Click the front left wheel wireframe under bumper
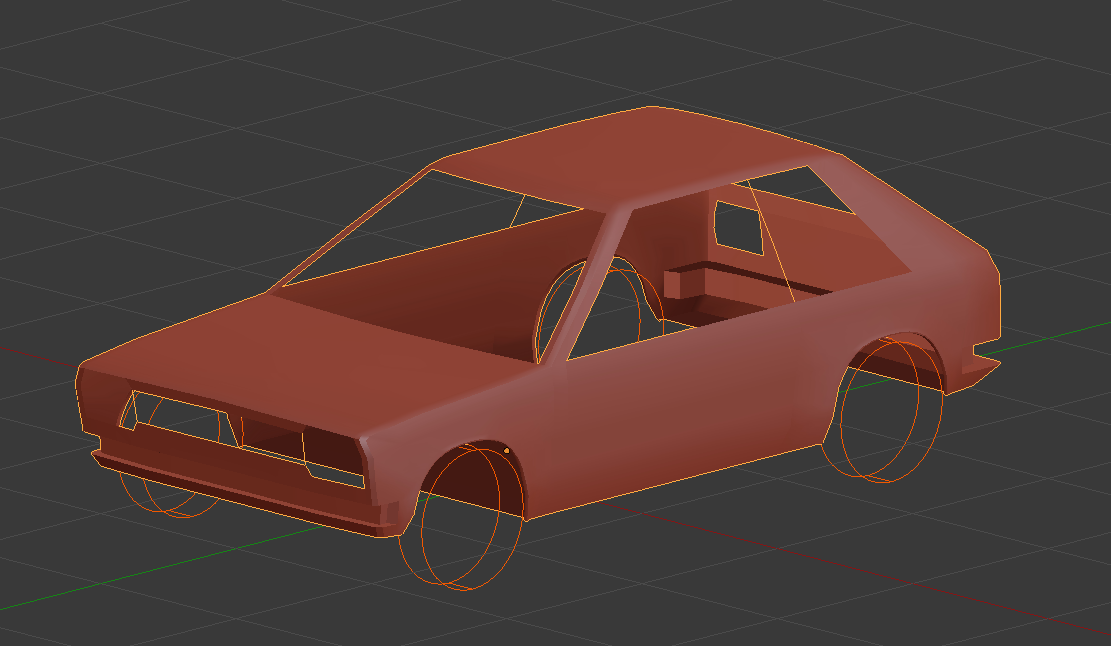The image size is (1111, 646). pos(169,496)
